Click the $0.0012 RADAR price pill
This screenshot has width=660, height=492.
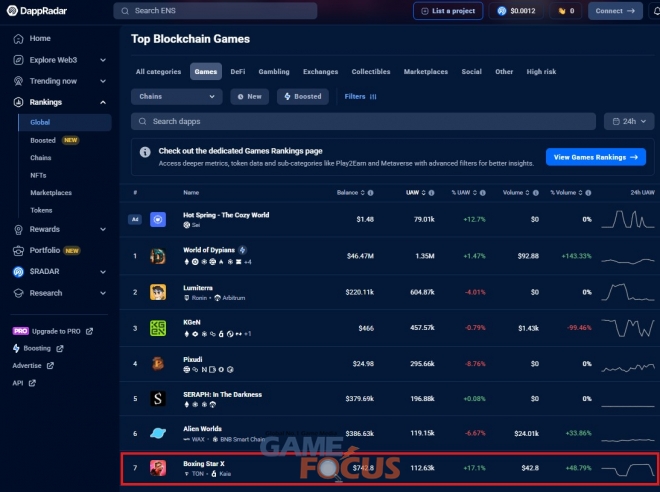[516, 11]
